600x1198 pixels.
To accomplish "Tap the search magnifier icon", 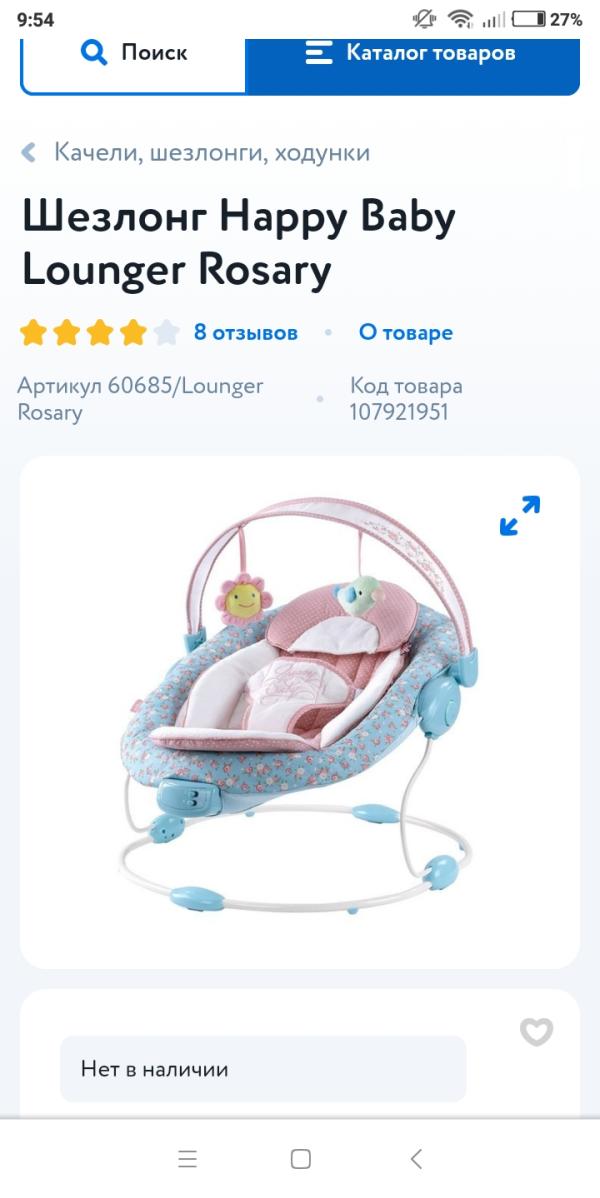I will [x=93, y=53].
